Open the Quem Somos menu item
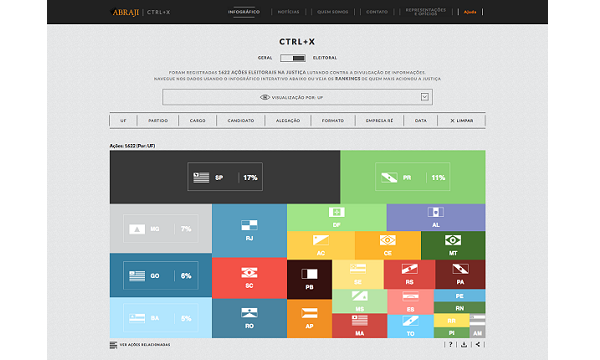The height and width of the screenshot is (360, 600). (x=333, y=12)
